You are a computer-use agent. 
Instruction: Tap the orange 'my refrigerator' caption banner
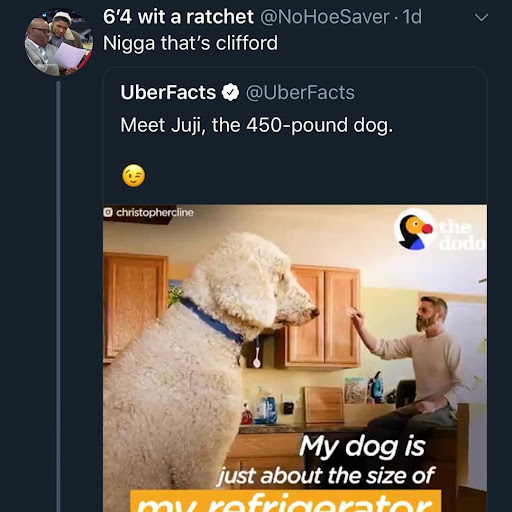(x=285, y=501)
